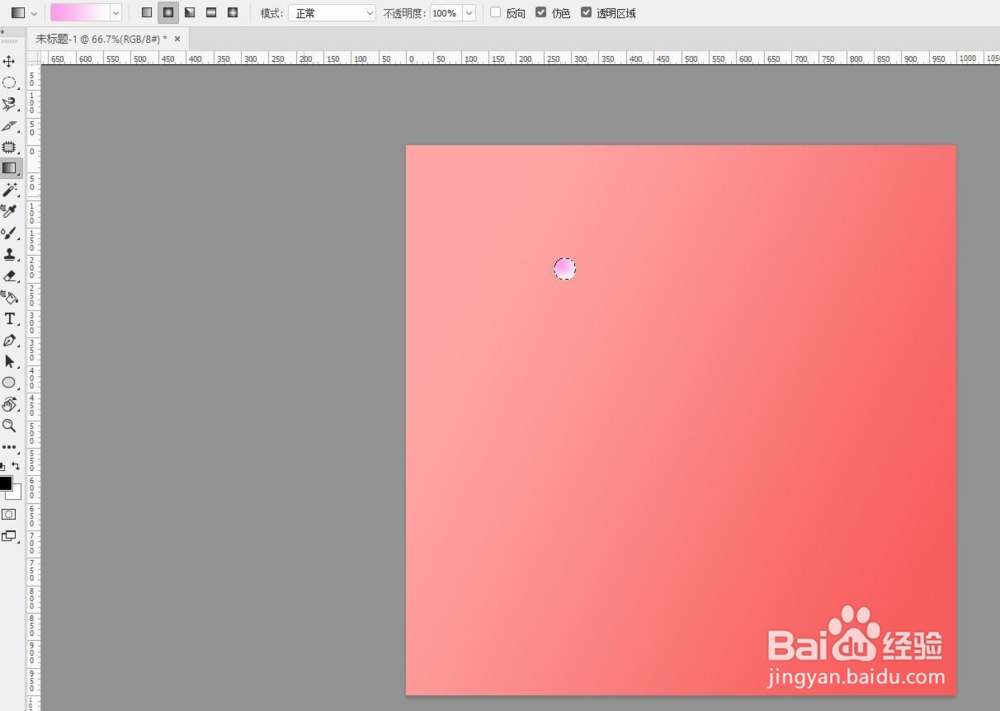Select the Pen tool
This screenshot has height=711, width=1000.
tap(9, 341)
